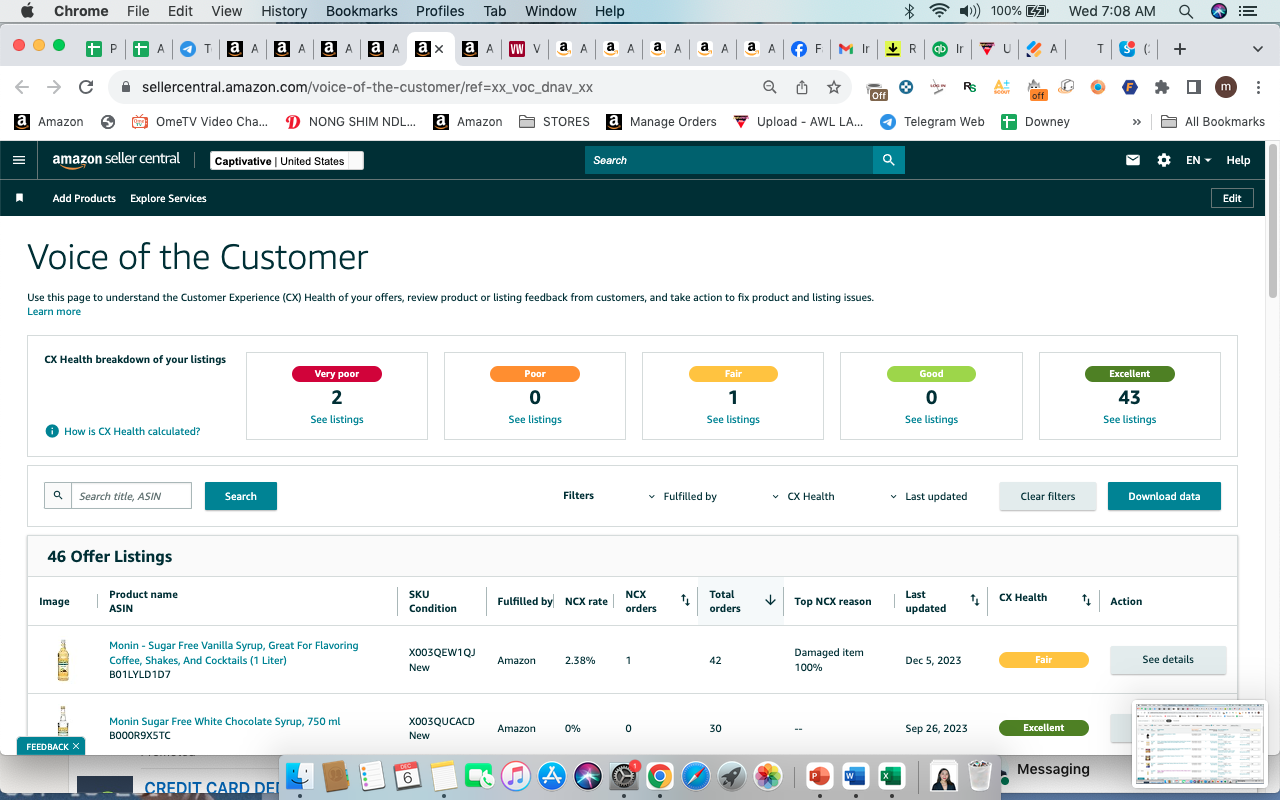Click the share icon in the address bar
Screen dimensions: 1280x800
click(x=802, y=87)
